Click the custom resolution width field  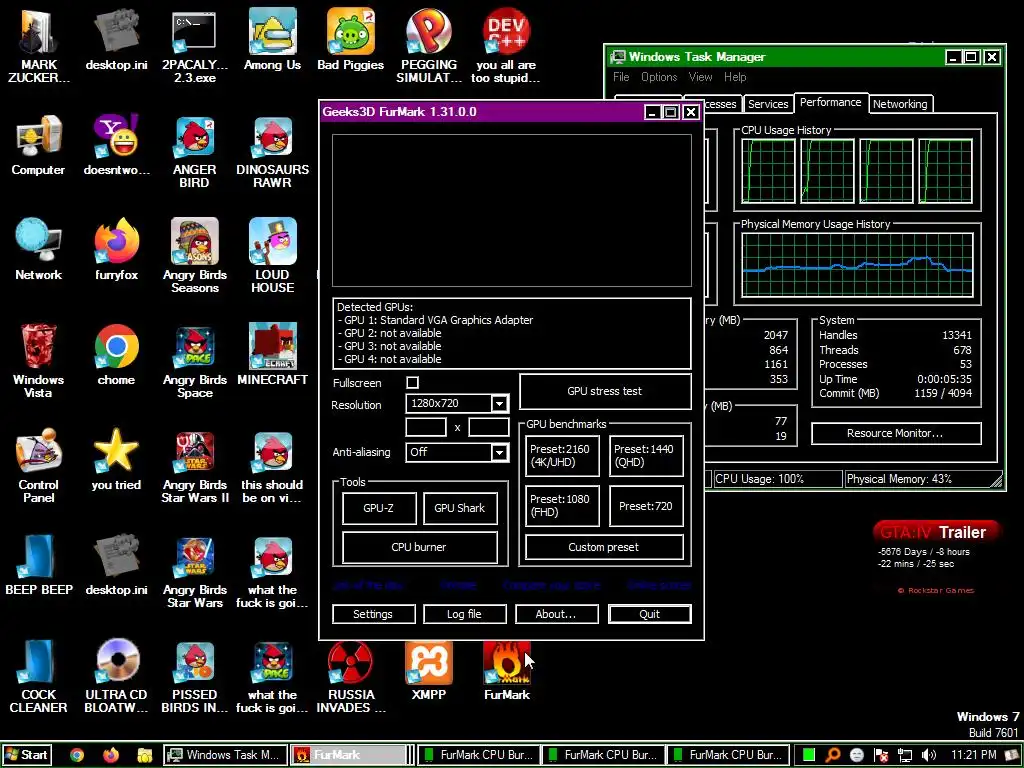[x=426, y=427]
